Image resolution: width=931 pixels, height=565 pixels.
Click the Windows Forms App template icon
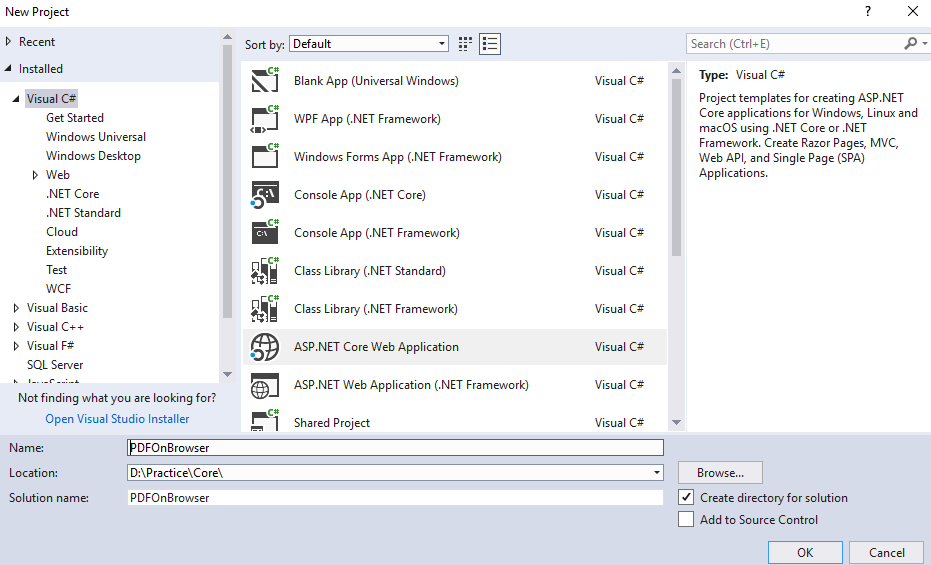pos(265,156)
